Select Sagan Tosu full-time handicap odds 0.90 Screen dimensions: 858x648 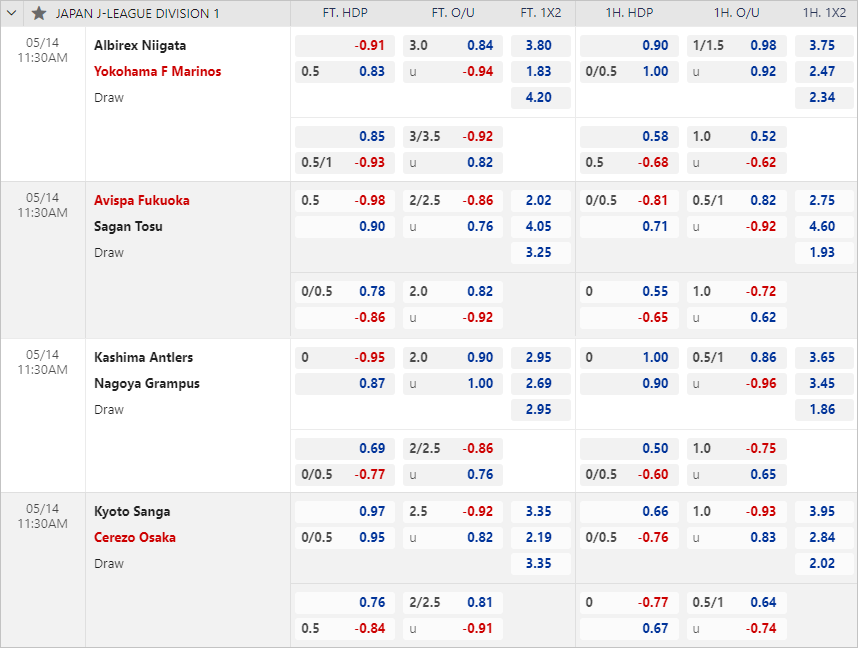tap(345, 227)
